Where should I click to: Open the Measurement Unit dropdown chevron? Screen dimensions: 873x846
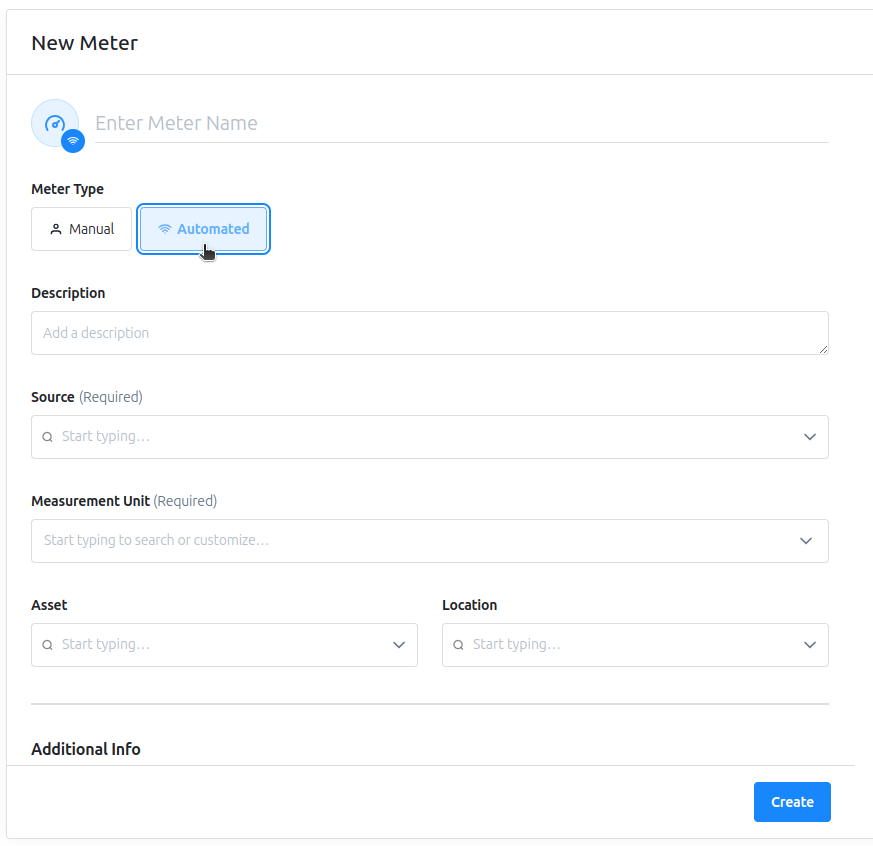(806, 541)
